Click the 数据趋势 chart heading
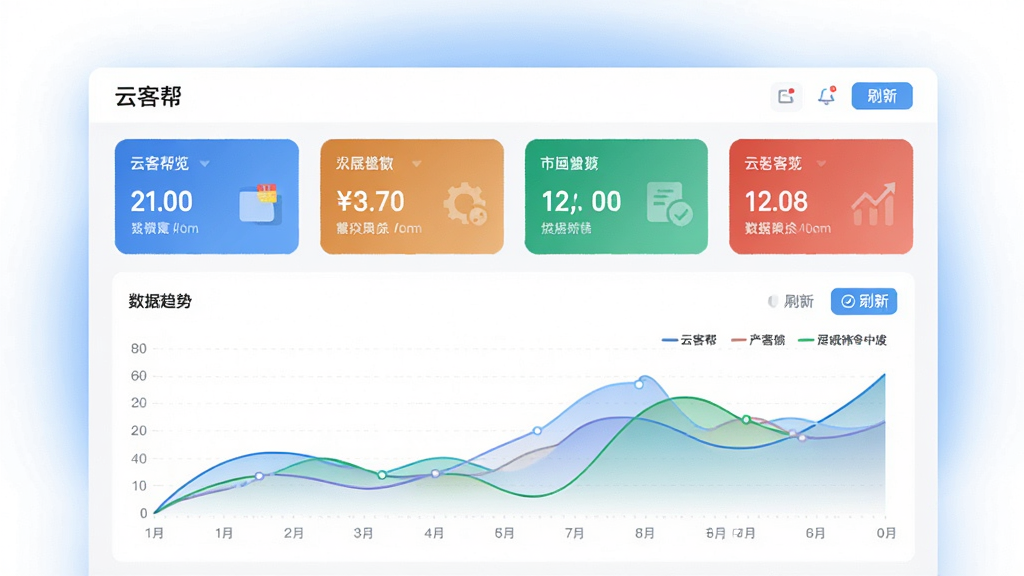The image size is (1024, 576). [x=160, y=301]
